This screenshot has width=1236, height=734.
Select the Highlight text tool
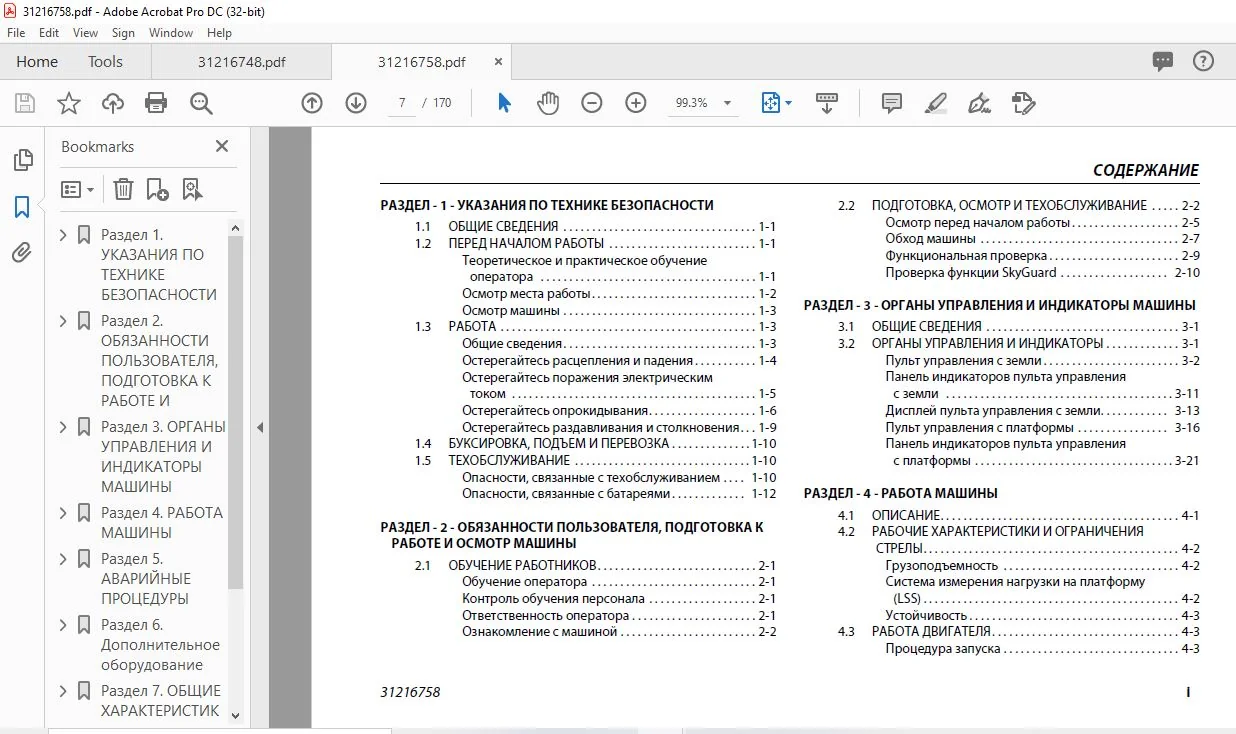[936, 103]
